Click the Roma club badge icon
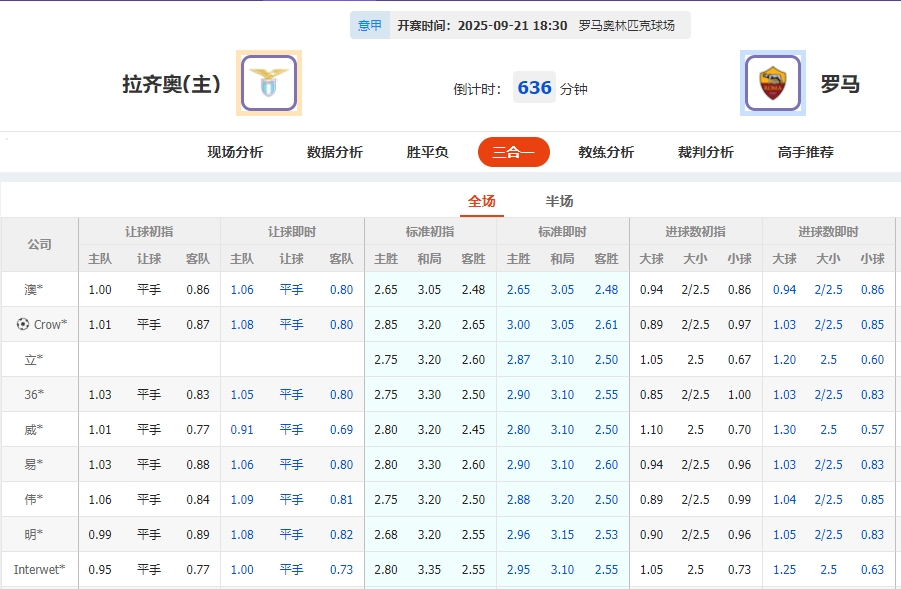901x589 pixels. coord(771,84)
